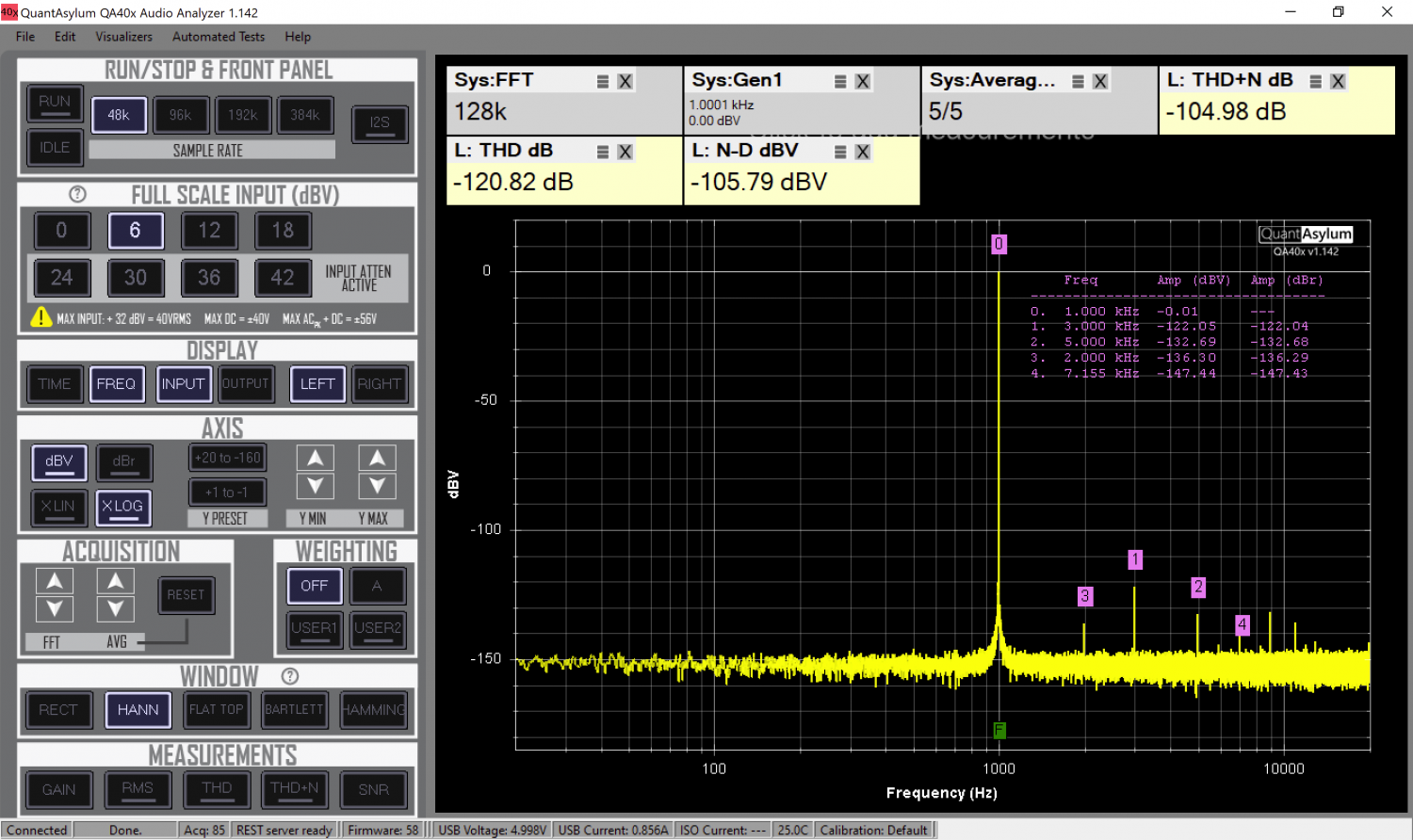1413x840 pixels.
Task: Select the 48k sample rate
Action: click(119, 115)
